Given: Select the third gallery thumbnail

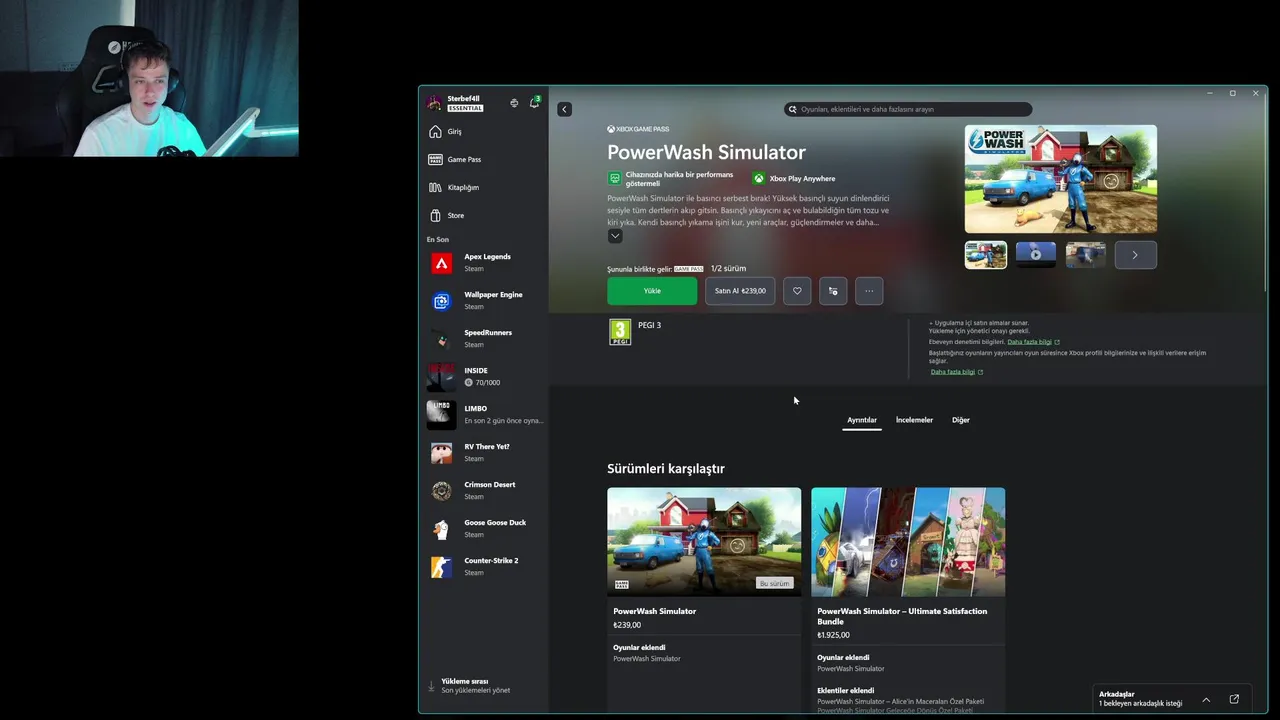Looking at the screenshot, I should 1086,255.
